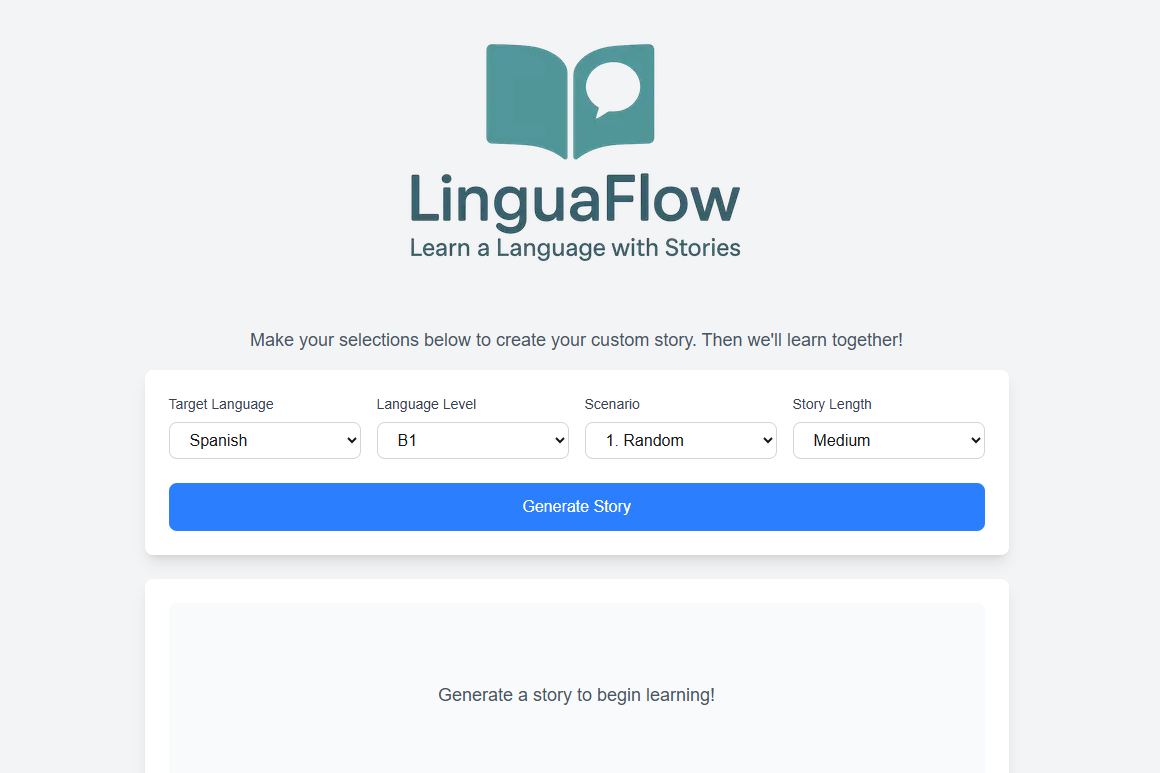Click the chevron on the Scenario selector
Viewport: 1160px width, 773px height.
tap(766, 440)
